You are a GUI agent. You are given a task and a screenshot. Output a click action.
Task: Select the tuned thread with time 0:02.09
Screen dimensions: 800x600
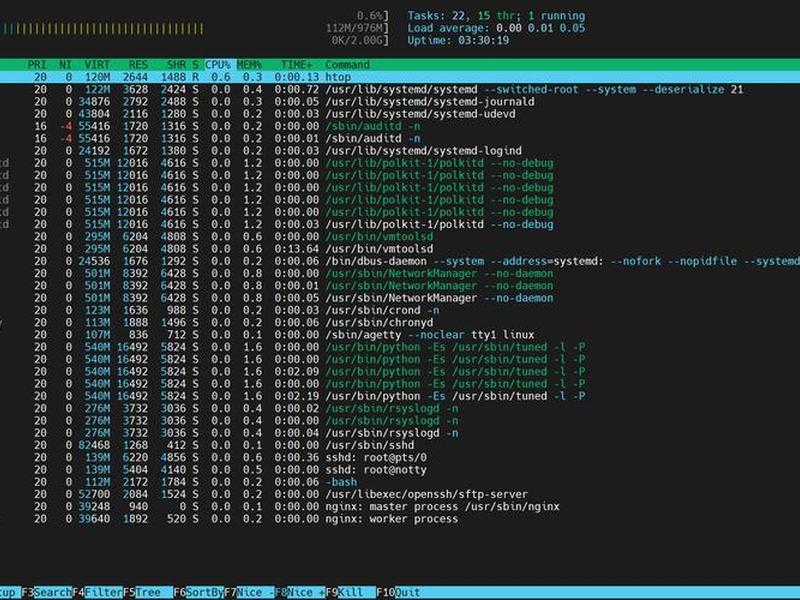click(400, 371)
